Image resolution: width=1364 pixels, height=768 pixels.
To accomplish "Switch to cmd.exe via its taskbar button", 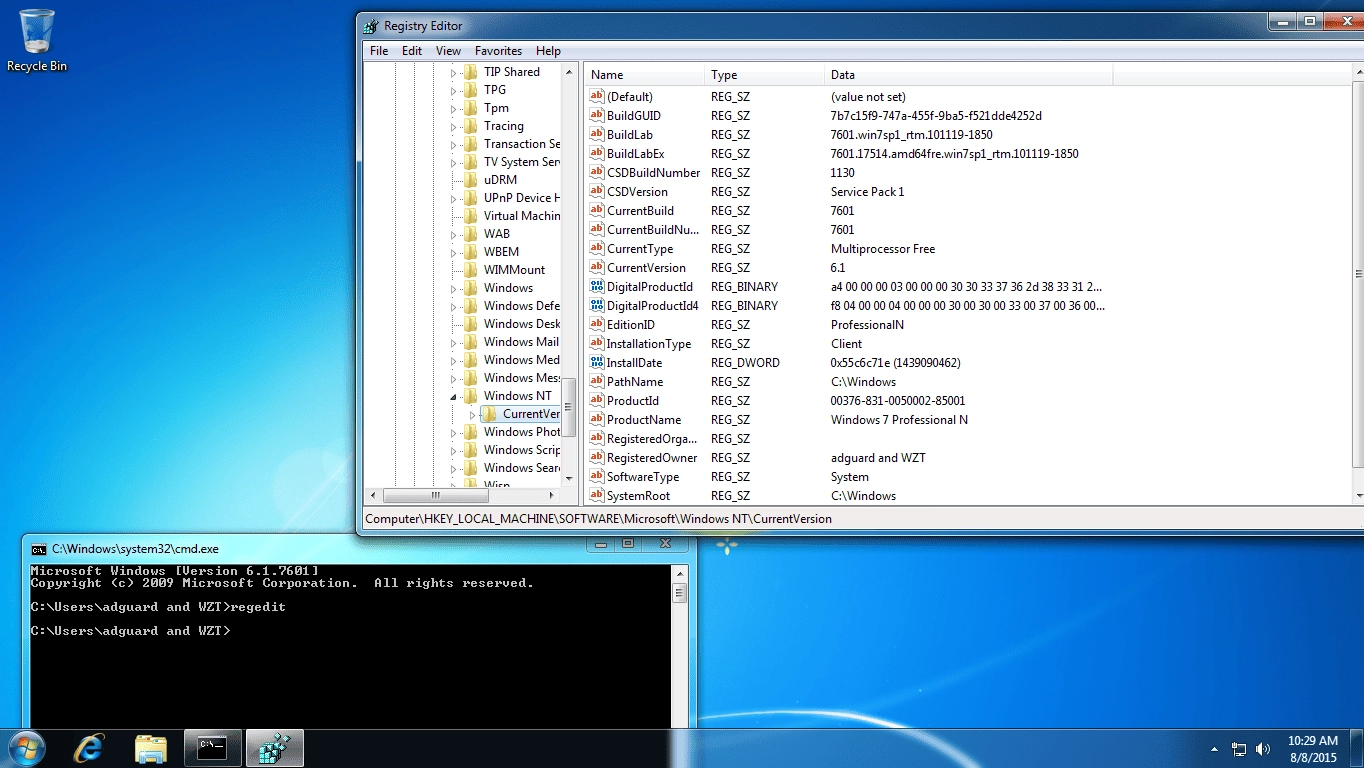I will click(213, 748).
